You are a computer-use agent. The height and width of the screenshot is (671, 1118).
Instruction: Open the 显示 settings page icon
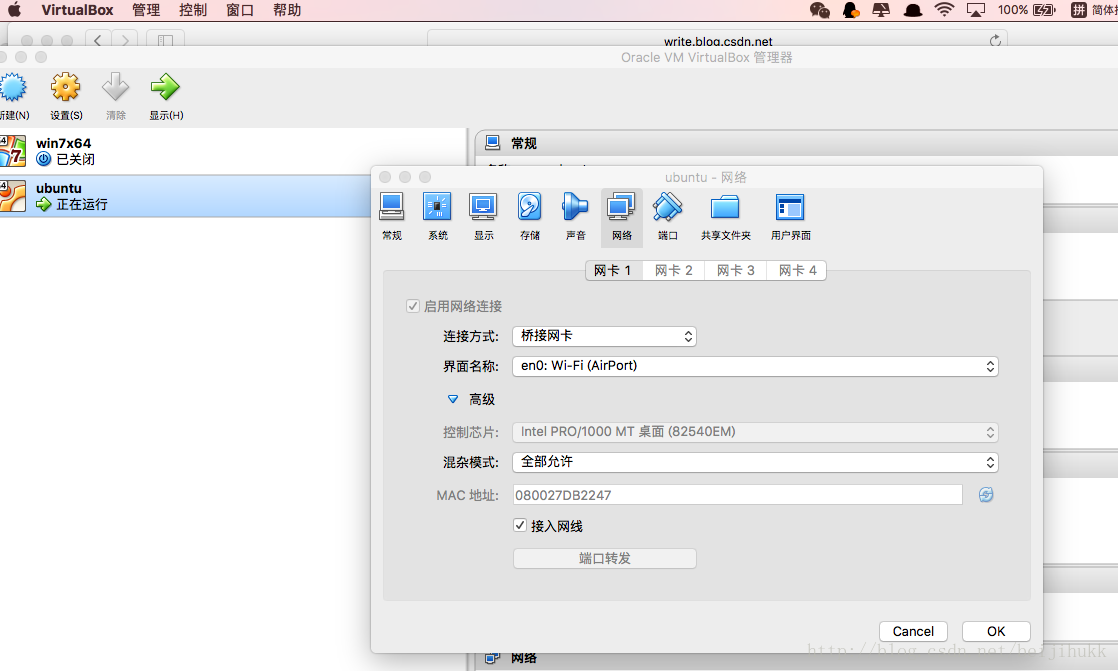click(x=483, y=211)
